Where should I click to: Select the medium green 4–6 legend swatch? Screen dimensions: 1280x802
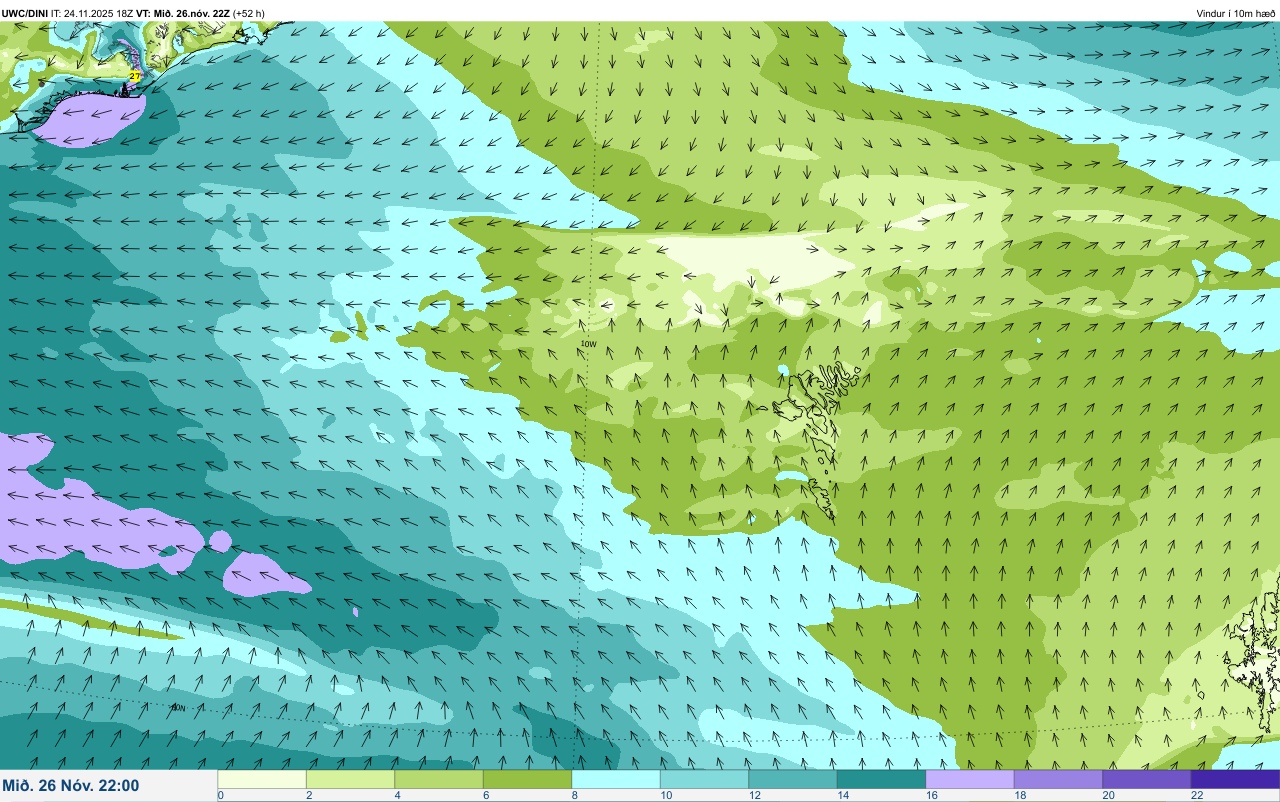(439, 779)
